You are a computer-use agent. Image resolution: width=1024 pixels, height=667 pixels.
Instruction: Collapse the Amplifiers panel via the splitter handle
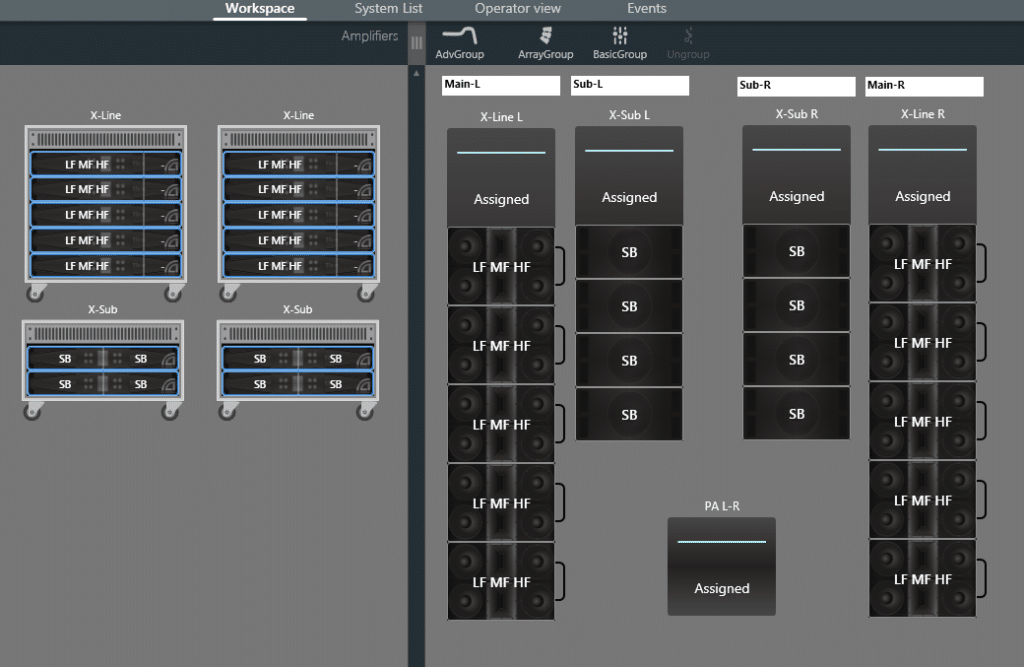pos(417,43)
